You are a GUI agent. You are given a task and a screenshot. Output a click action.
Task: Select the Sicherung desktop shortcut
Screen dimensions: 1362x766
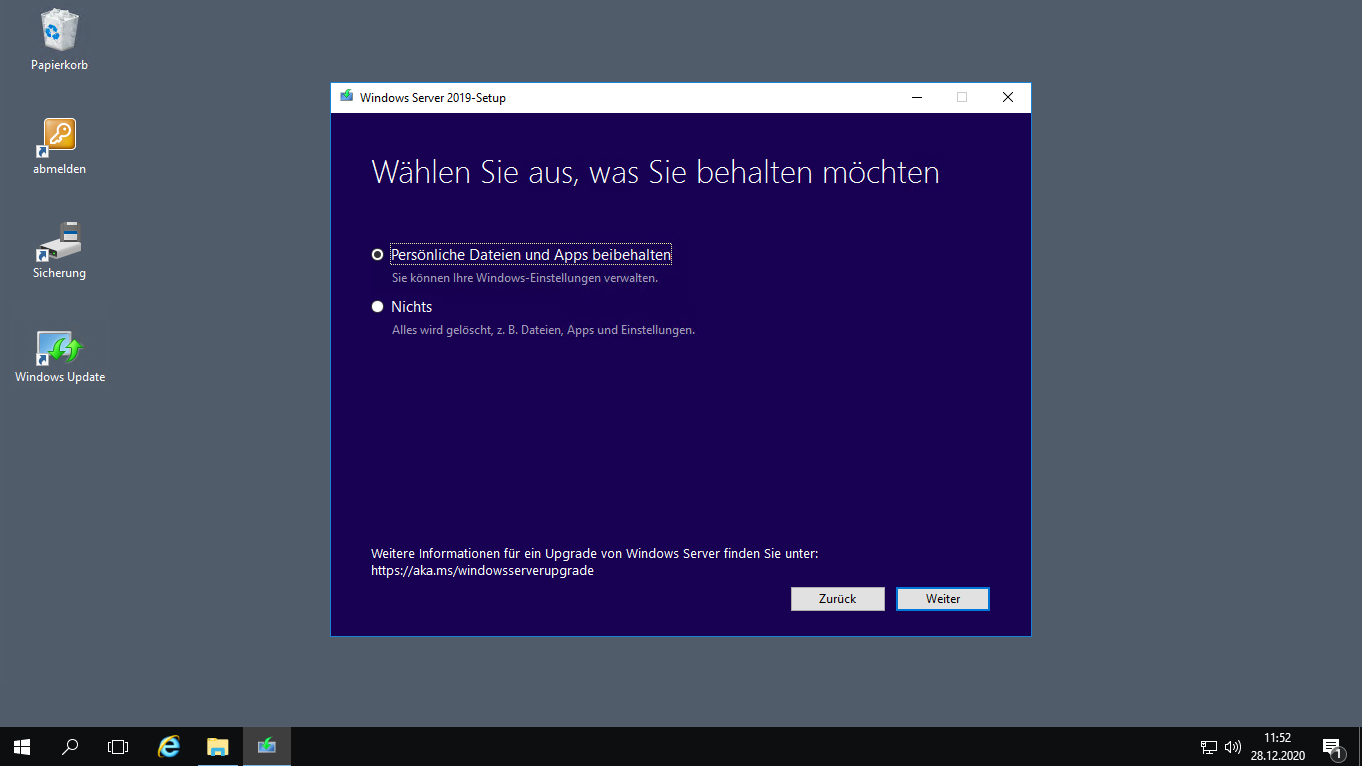pos(59,250)
